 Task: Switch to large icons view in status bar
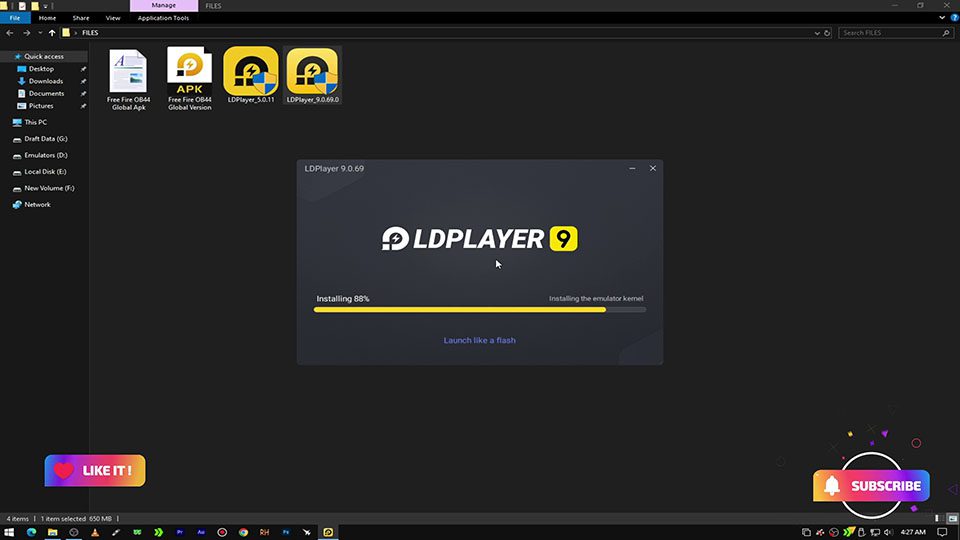[x=953, y=519]
